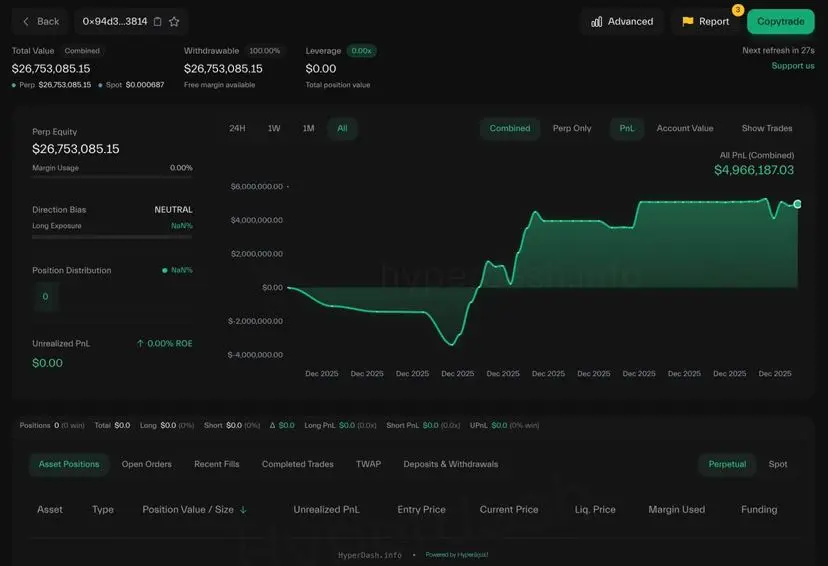
Task: Click All PnL value $4,966,187.03
Action: pos(754,170)
